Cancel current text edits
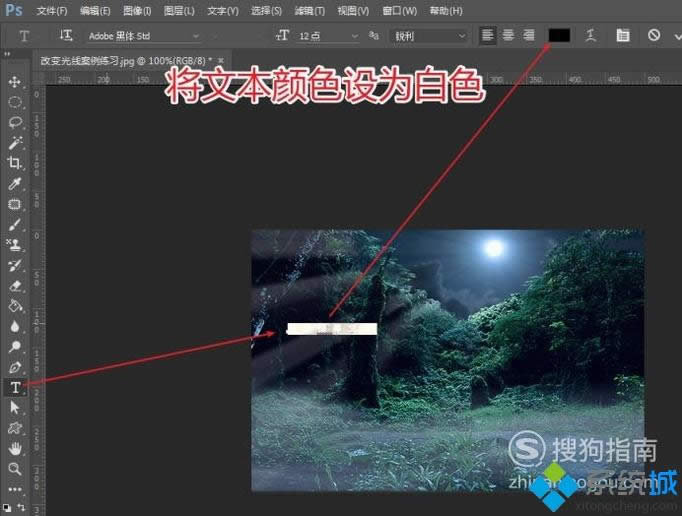The height and width of the screenshot is (516, 682). (x=653, y=35)
